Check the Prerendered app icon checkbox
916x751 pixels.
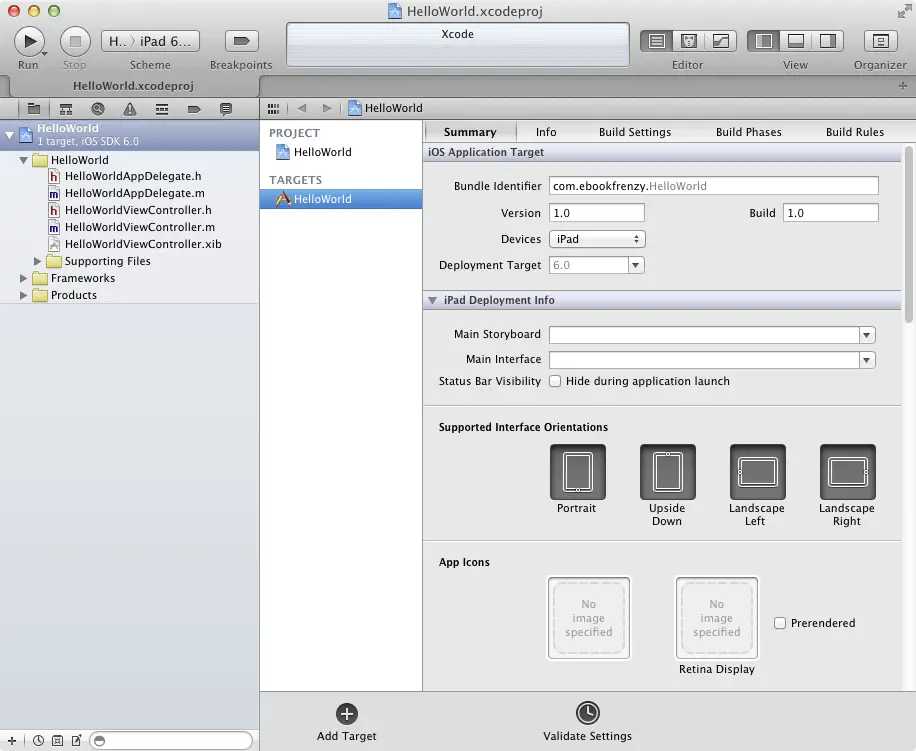pos(780,623)
